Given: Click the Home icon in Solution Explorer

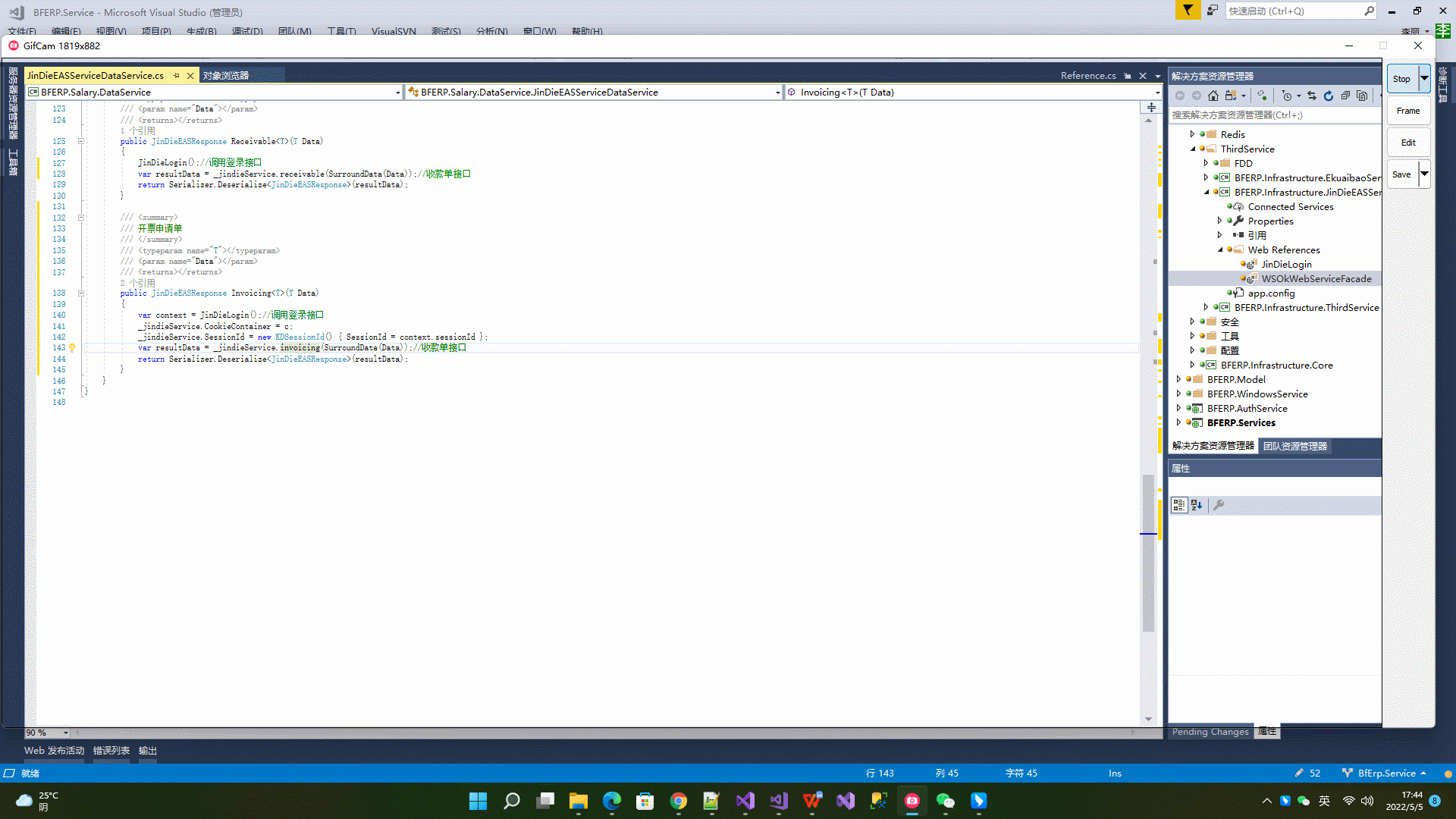Looking at the screenshot, I should tap(1213, 96).
